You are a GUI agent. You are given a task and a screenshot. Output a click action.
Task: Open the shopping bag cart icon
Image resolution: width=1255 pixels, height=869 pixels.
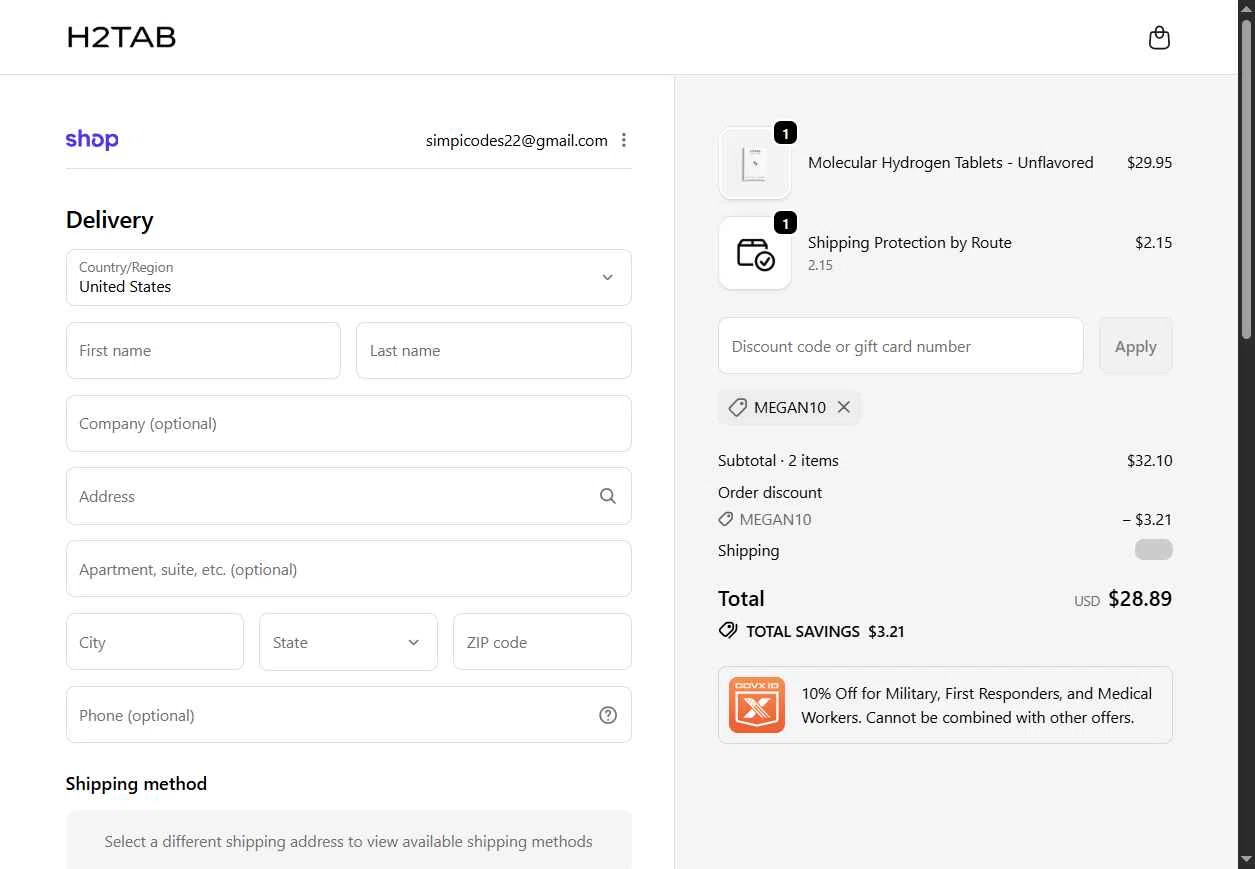pyautogui.click(x=1159, y=38)
